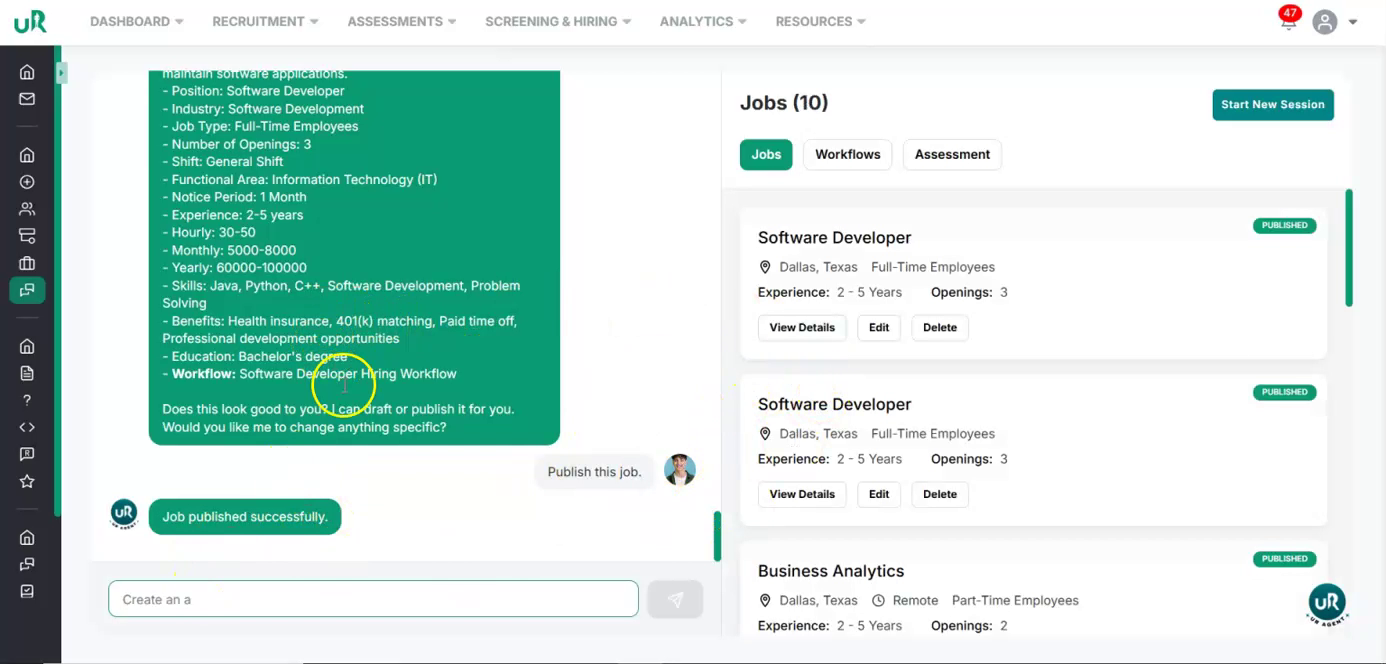Expand the sidebar with the small arrow handle
1386x664 pixels.
[x=61, y=73]
